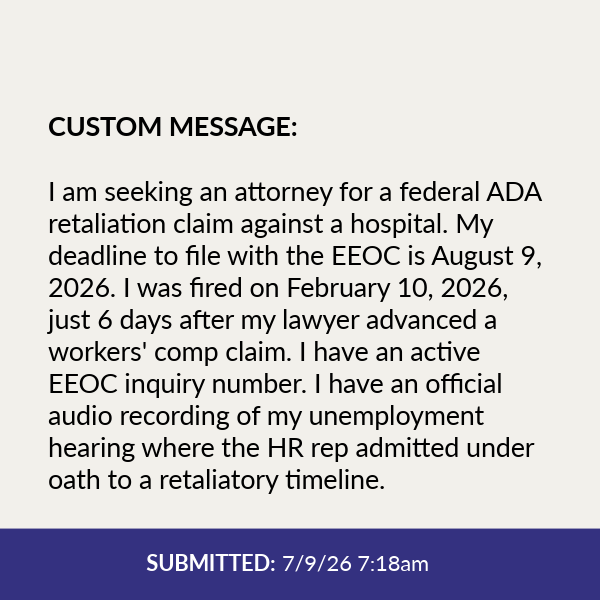Click the words "HR rep"

pos(307,449)
